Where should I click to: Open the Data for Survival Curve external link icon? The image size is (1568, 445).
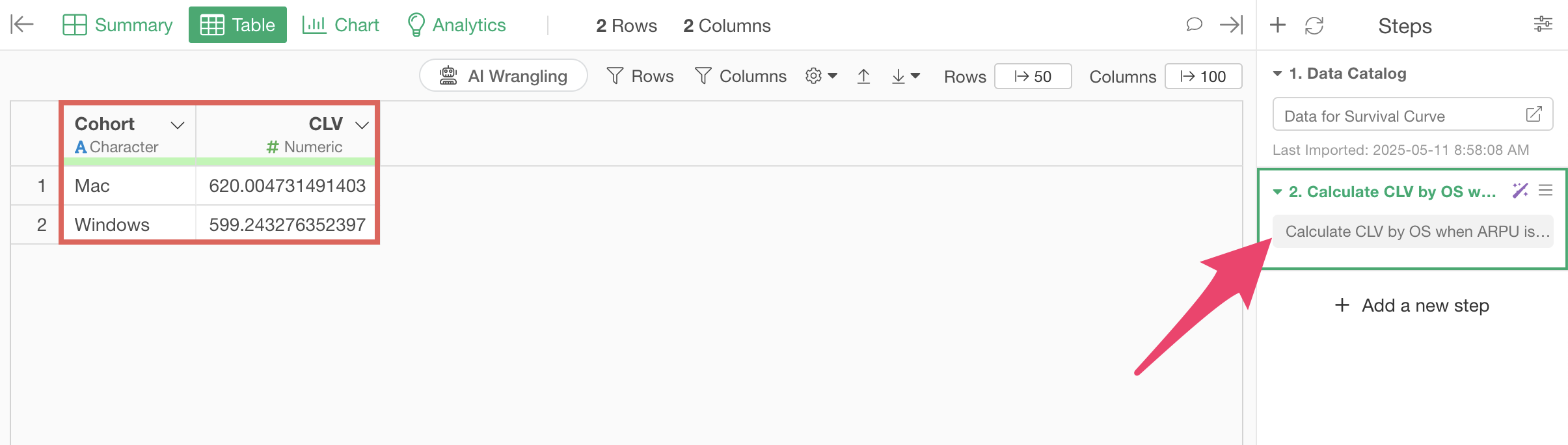point(1534,115)
